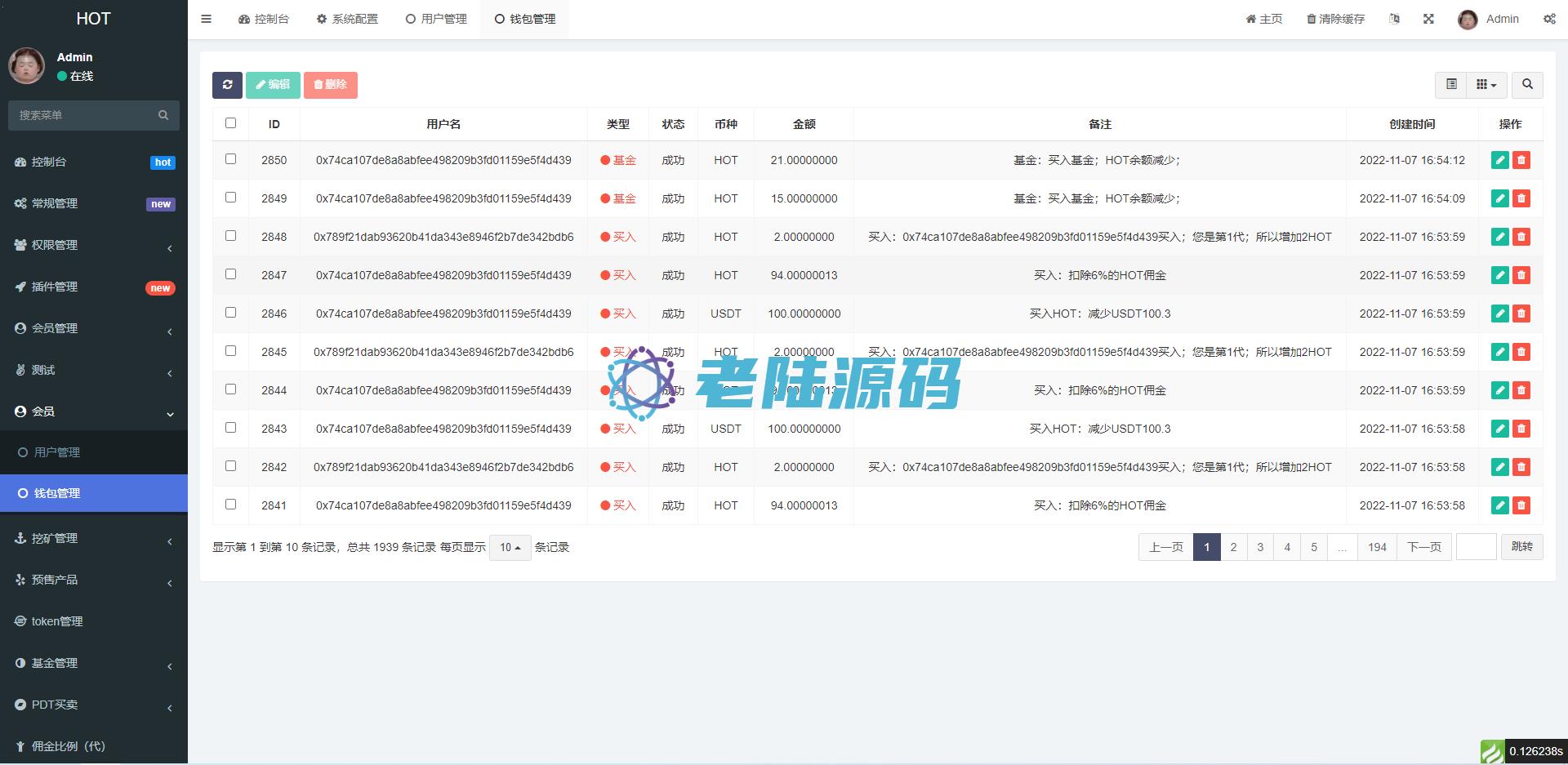Click the refresh table button
1568x765 pixels.
click(227, 85)
